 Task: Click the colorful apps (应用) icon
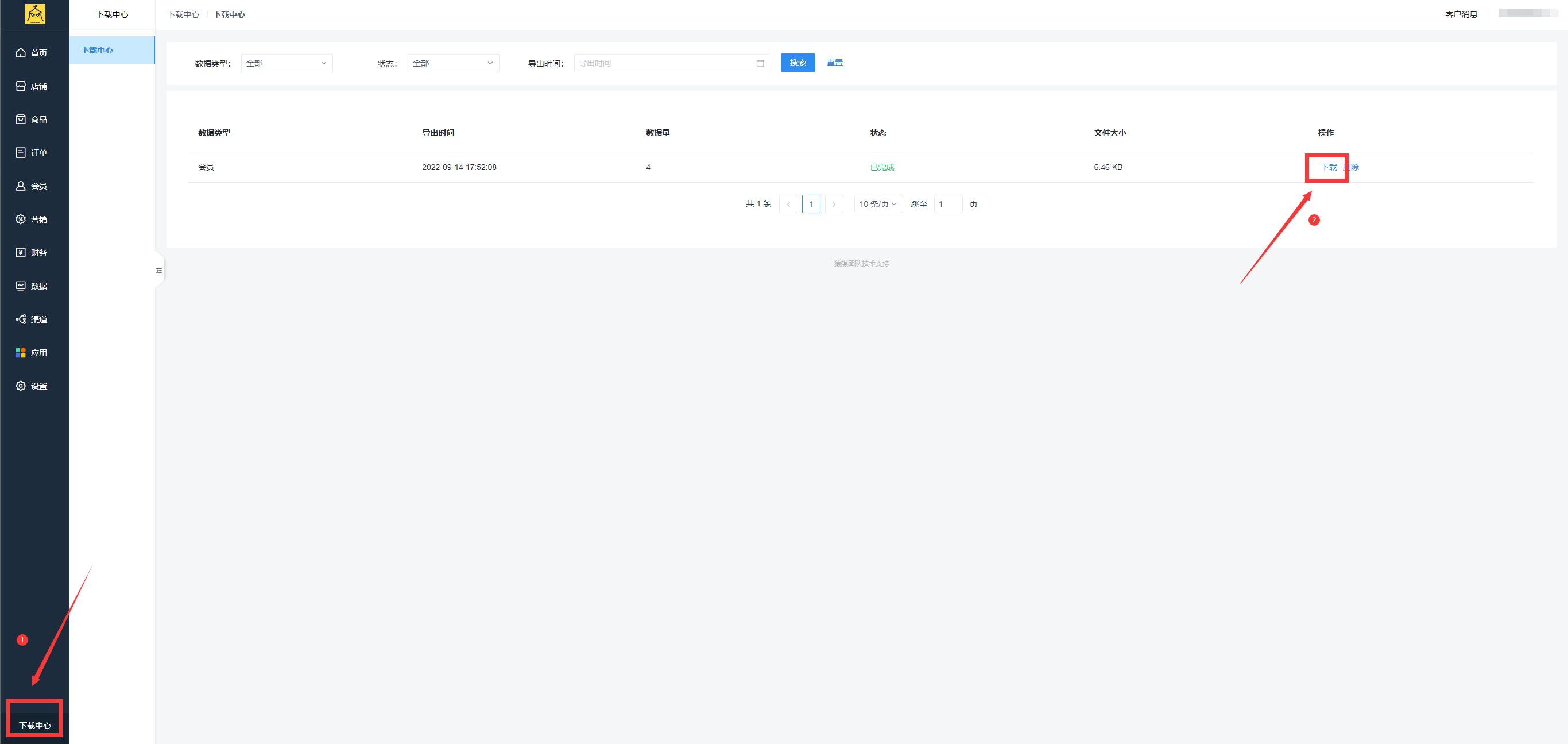click(x=21, y=353)
